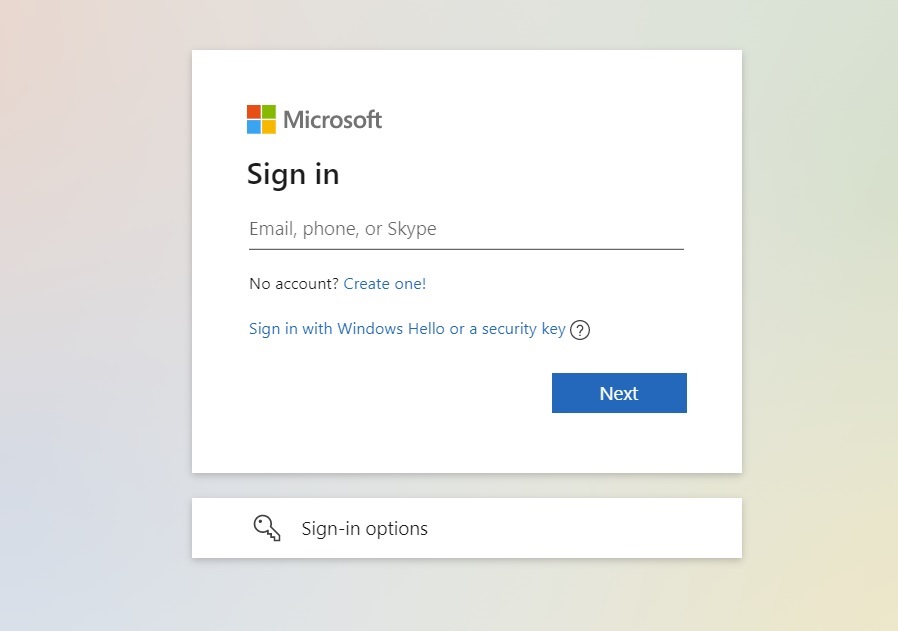This screenshot has height=631, width=898.
Task: Click the green square in Microsoft logo
Action: [269, 112]
